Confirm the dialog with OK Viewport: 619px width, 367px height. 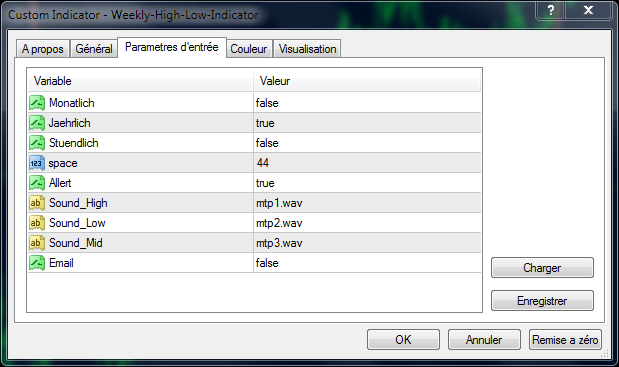[403, 339]
